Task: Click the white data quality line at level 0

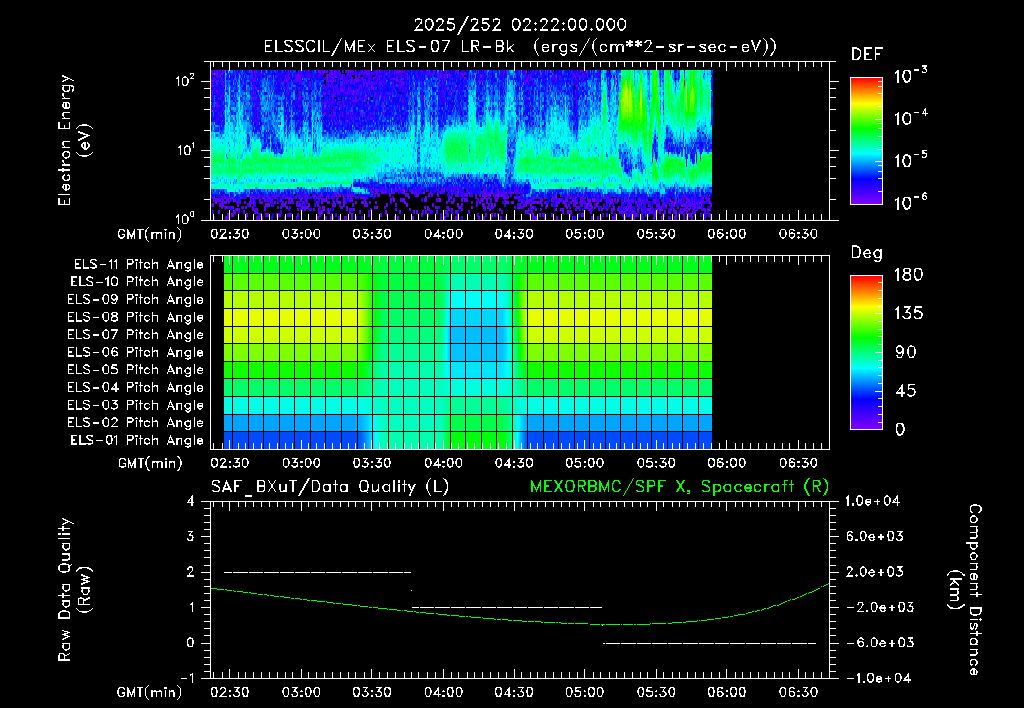Action: click(709, 643)
